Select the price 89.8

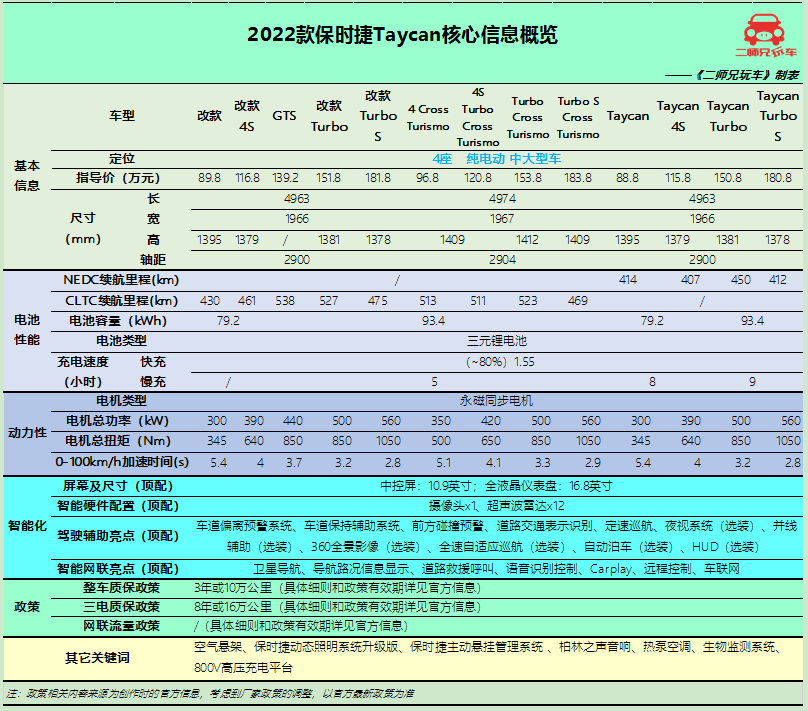(x=209, y=178)
